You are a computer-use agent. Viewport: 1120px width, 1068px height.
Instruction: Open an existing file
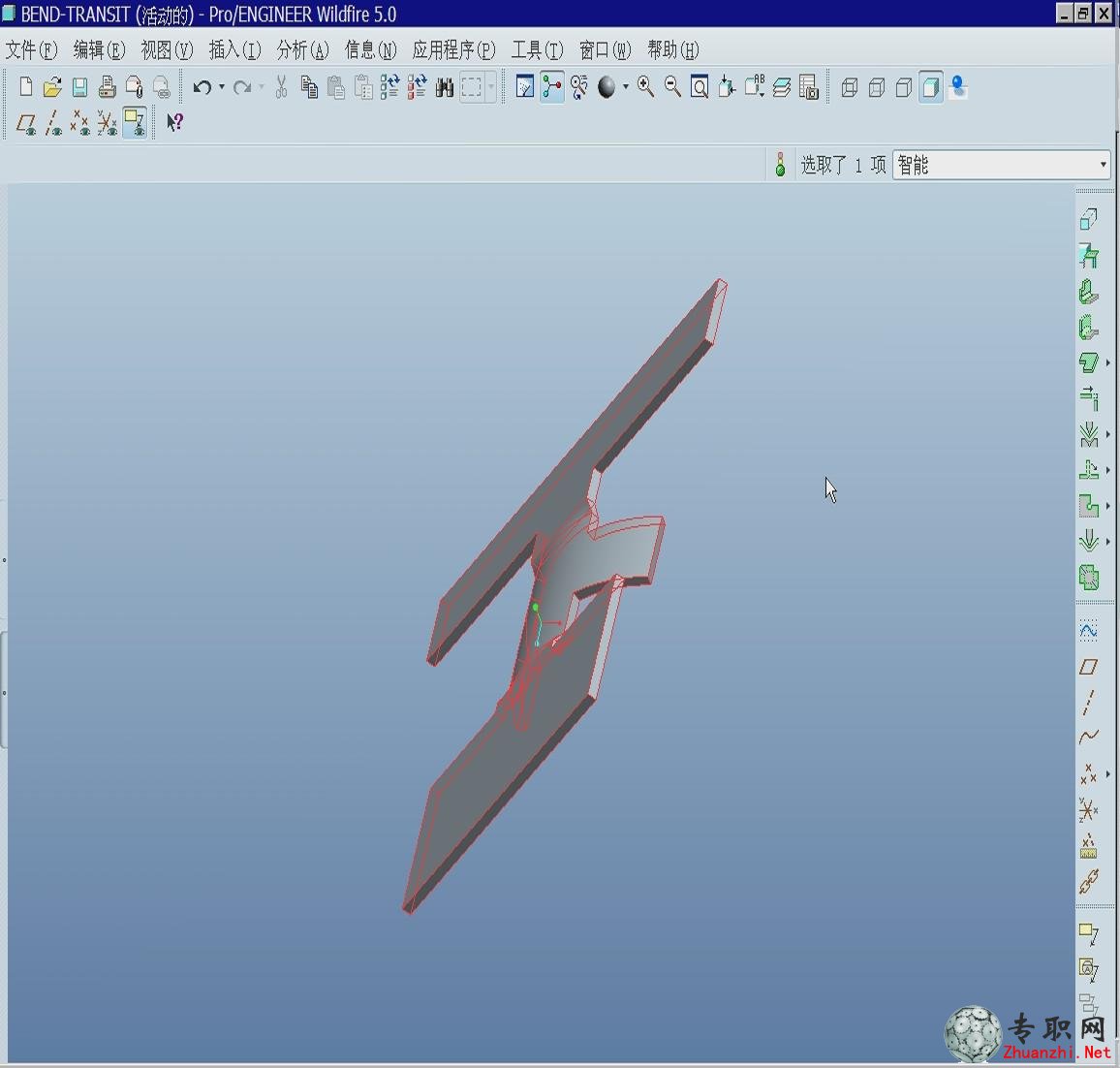[52, 87]
